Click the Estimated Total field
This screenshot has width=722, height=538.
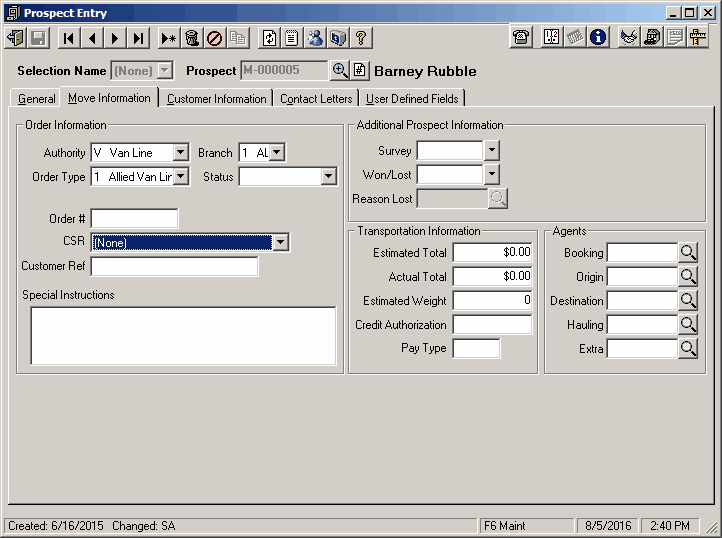click(x=492, y=252)
